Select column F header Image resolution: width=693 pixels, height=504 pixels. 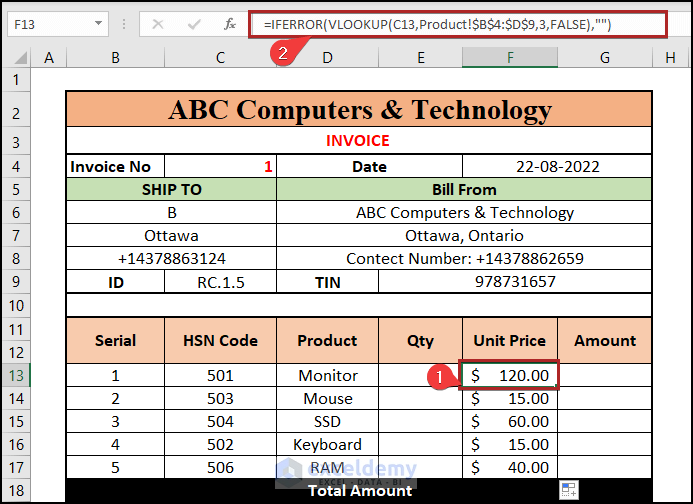510,57
